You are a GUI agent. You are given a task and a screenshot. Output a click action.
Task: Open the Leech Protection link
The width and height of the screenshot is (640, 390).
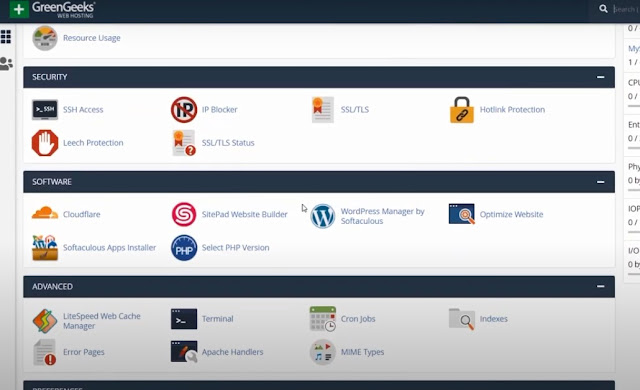tap(93, 143)
